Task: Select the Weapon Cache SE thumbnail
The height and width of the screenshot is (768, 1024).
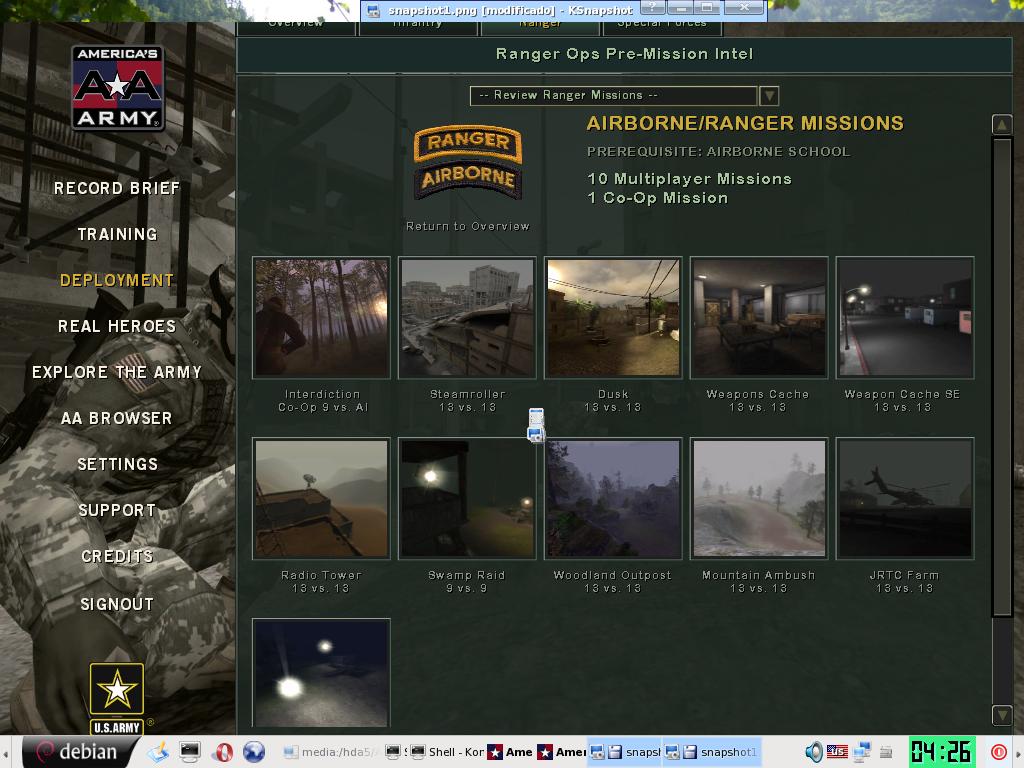Action: click(x=905, y=317)
